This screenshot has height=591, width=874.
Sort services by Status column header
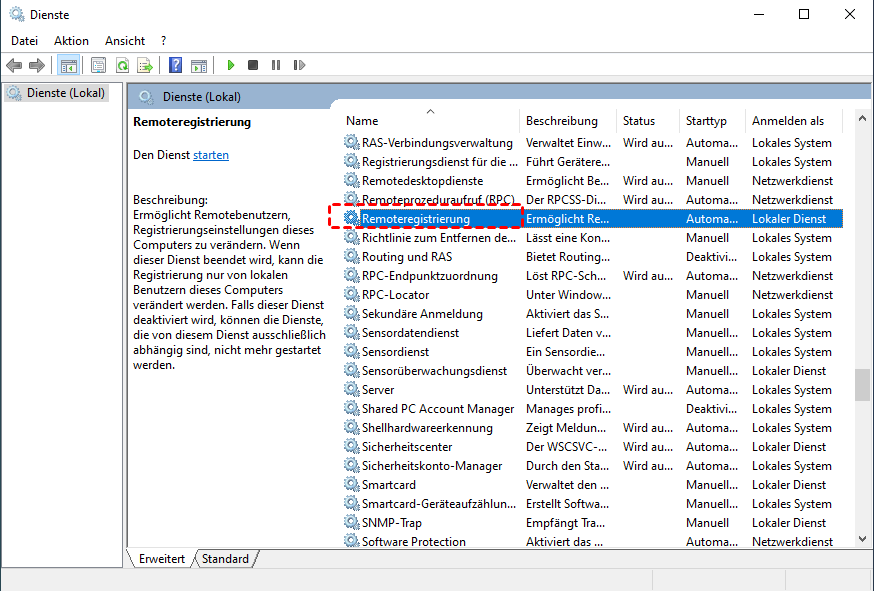[x=638, y=121]
